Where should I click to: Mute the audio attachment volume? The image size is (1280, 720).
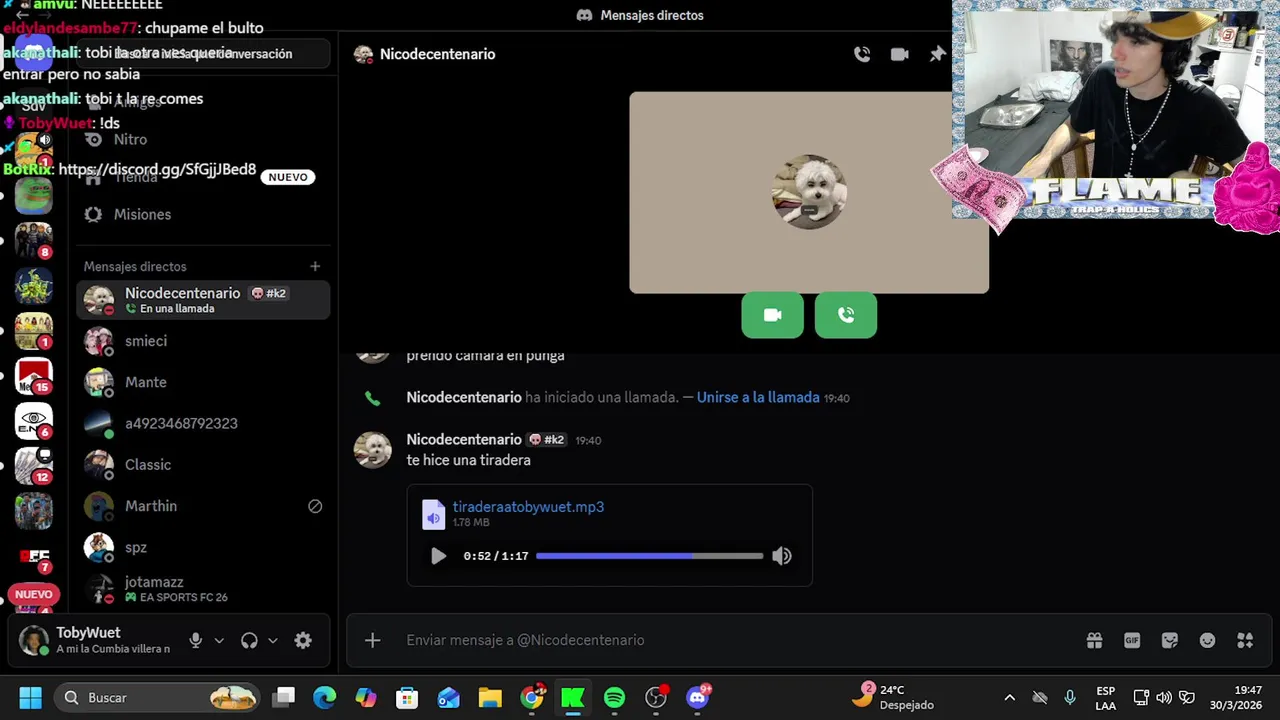coord(782,556)
